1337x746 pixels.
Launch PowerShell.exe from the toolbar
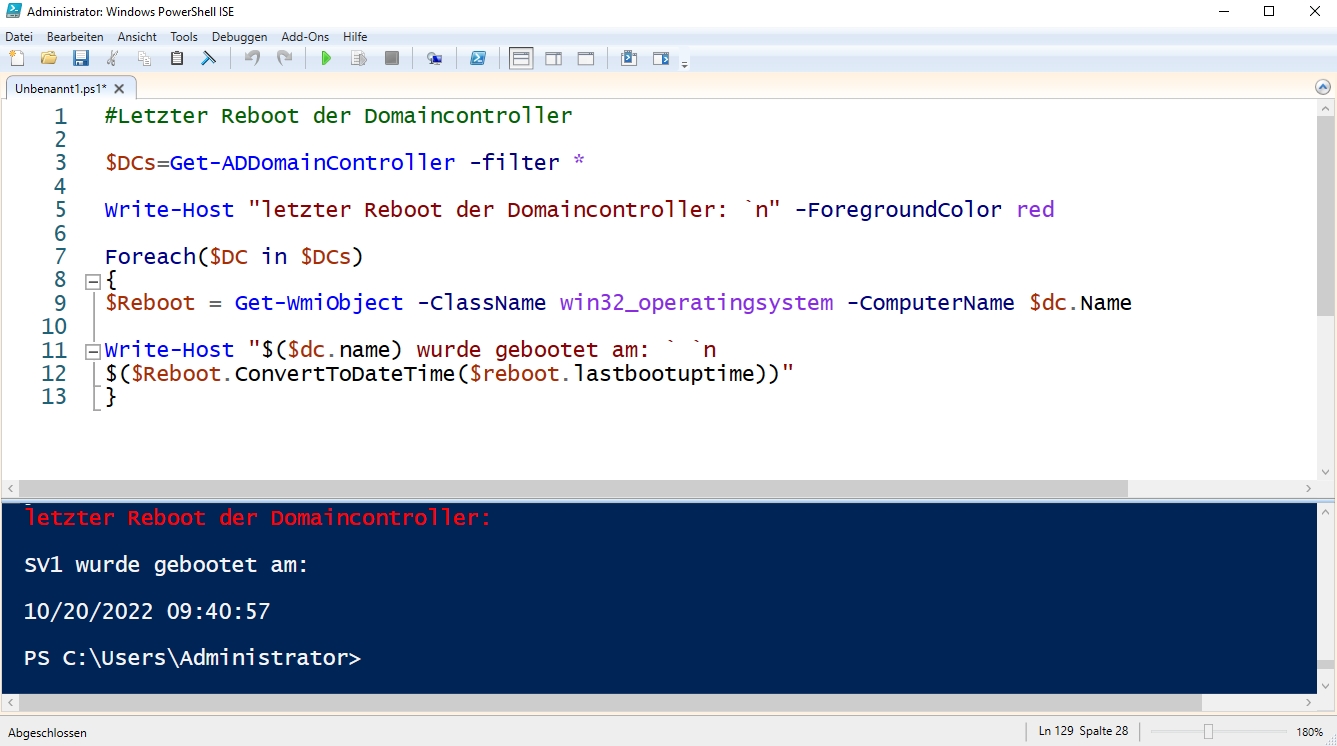[x=478, y=58]
